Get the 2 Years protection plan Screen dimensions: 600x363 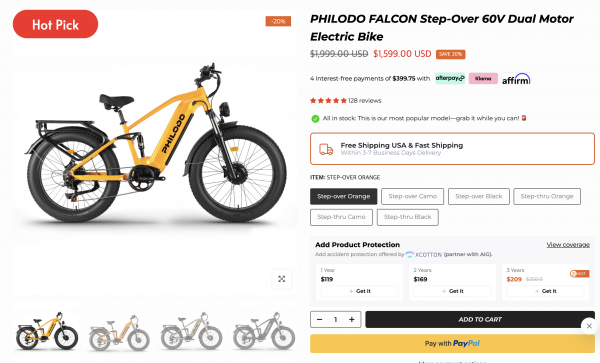click(452, 291)
